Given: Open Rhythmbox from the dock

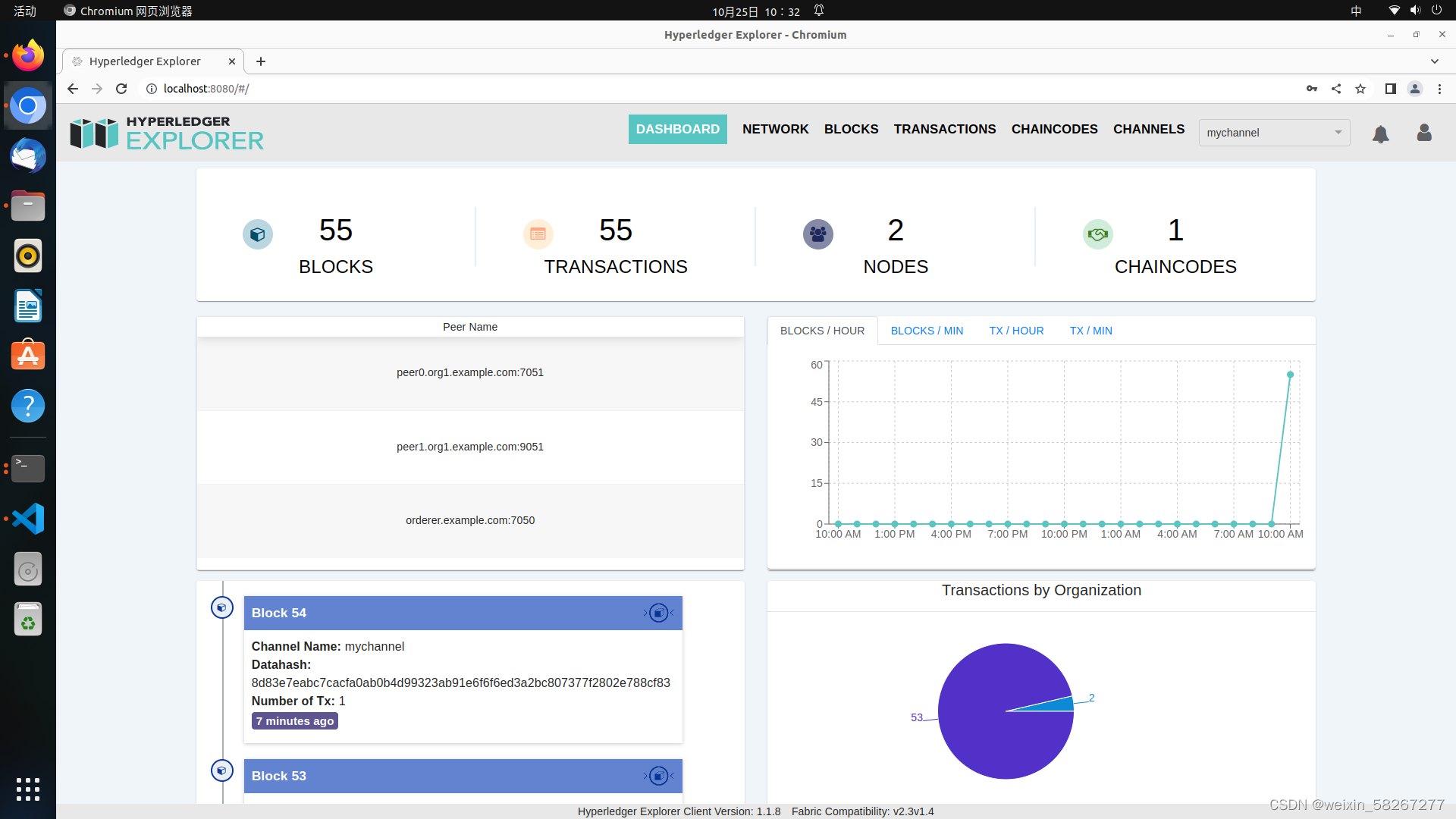Looking at the screenshot, I should point(28,256).
